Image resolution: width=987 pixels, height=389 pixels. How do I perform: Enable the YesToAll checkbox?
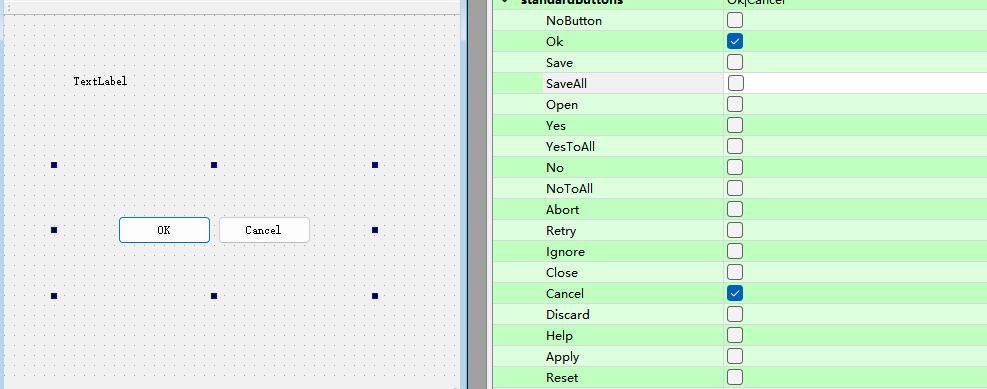click(x=735, y=146)
